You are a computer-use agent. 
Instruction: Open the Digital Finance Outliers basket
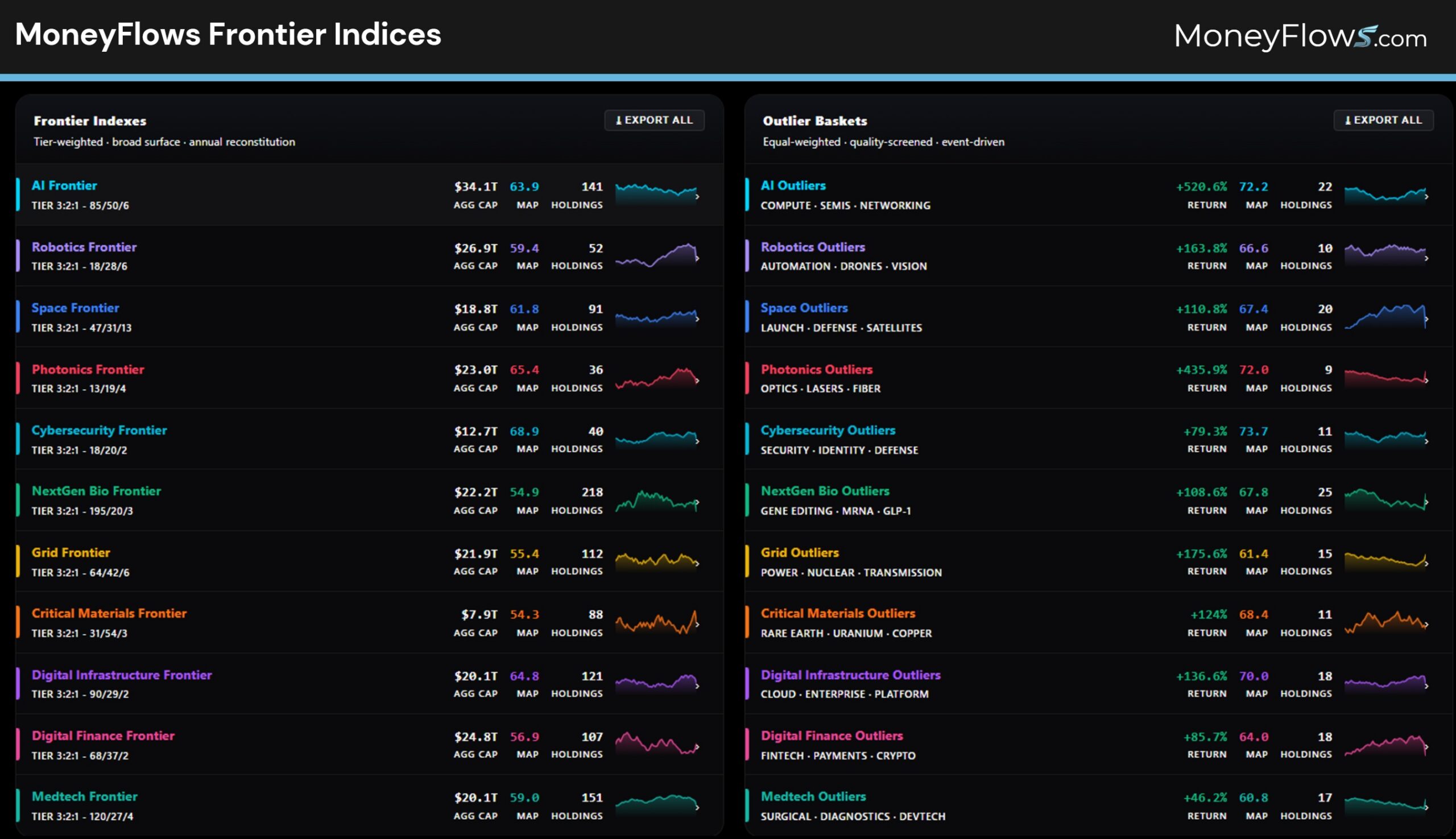click(x=1099, y=745)
